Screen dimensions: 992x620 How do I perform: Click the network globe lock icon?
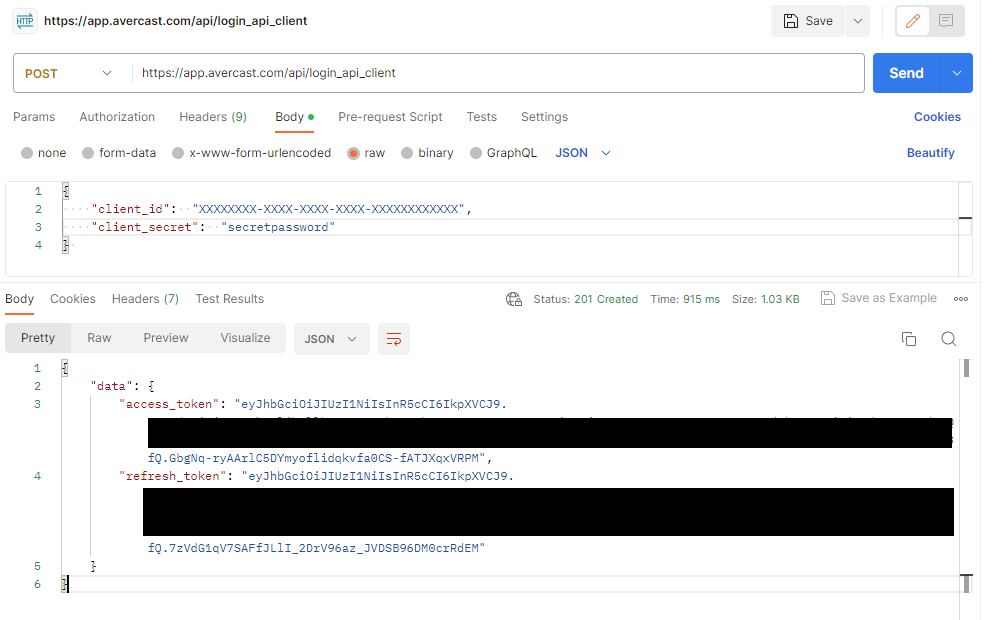click(514, 299)
